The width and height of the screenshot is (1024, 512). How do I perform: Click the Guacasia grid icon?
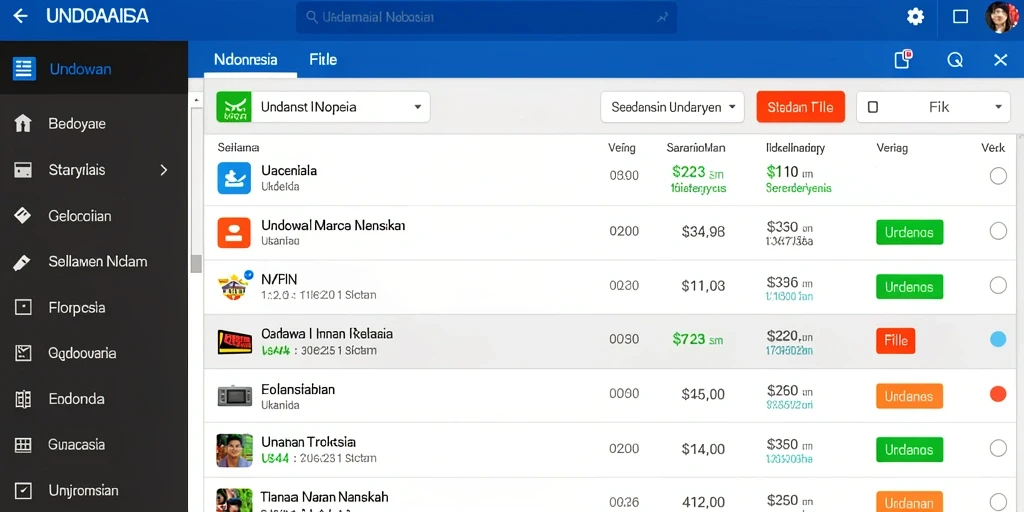coord(23,445)
